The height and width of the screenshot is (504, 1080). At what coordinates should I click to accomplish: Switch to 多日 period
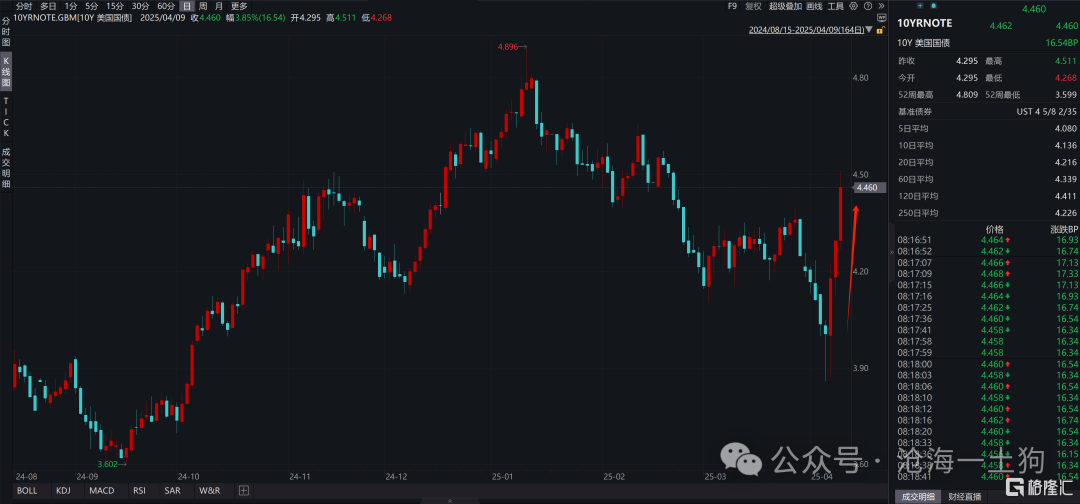point(48,6)
